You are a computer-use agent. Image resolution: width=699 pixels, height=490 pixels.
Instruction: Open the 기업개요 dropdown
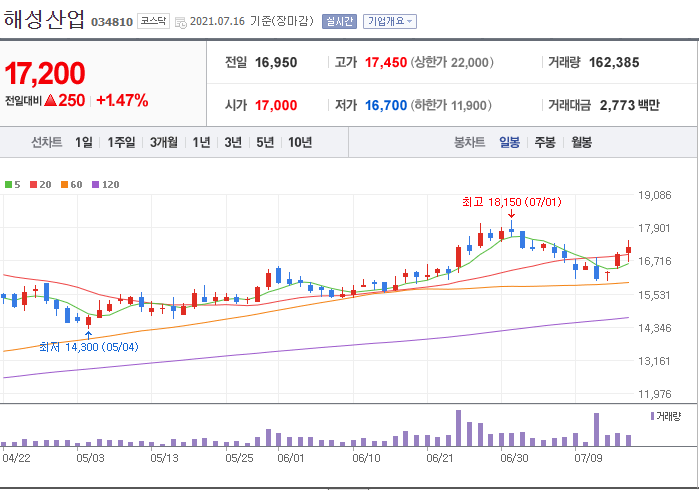[390, 21]
